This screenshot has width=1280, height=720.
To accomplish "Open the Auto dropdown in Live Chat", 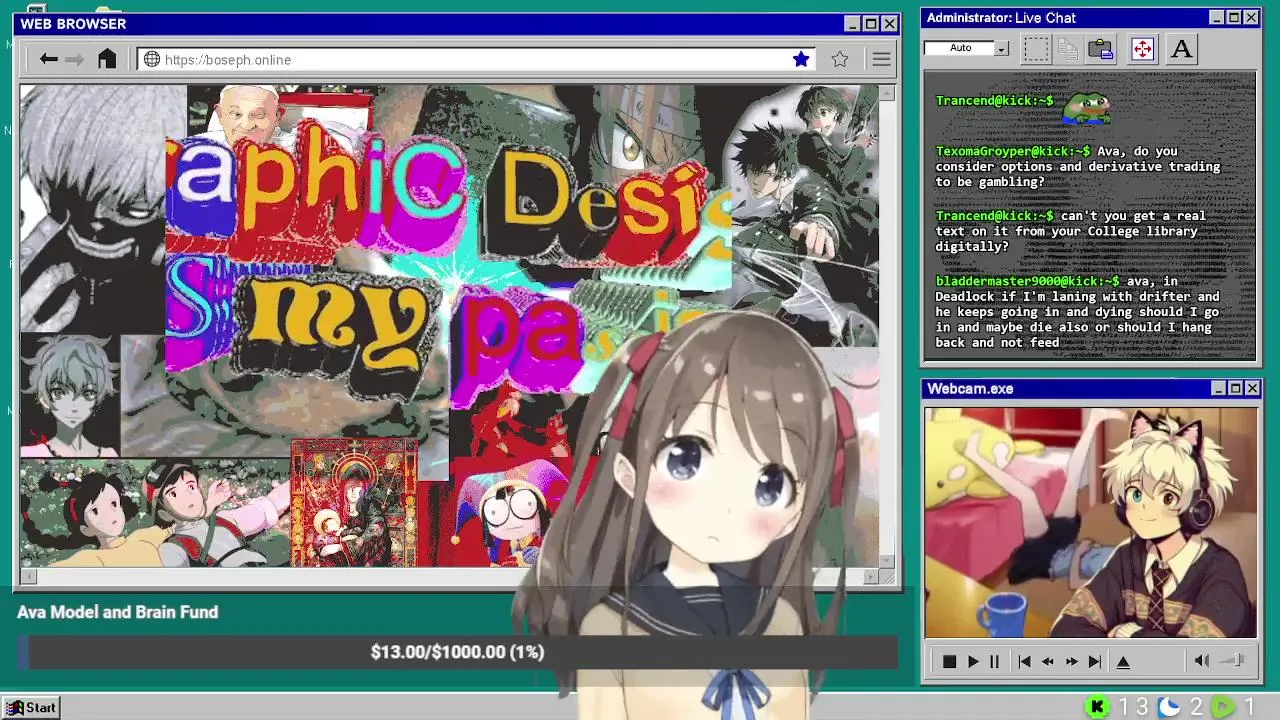I will click(x=1002, y=48).
